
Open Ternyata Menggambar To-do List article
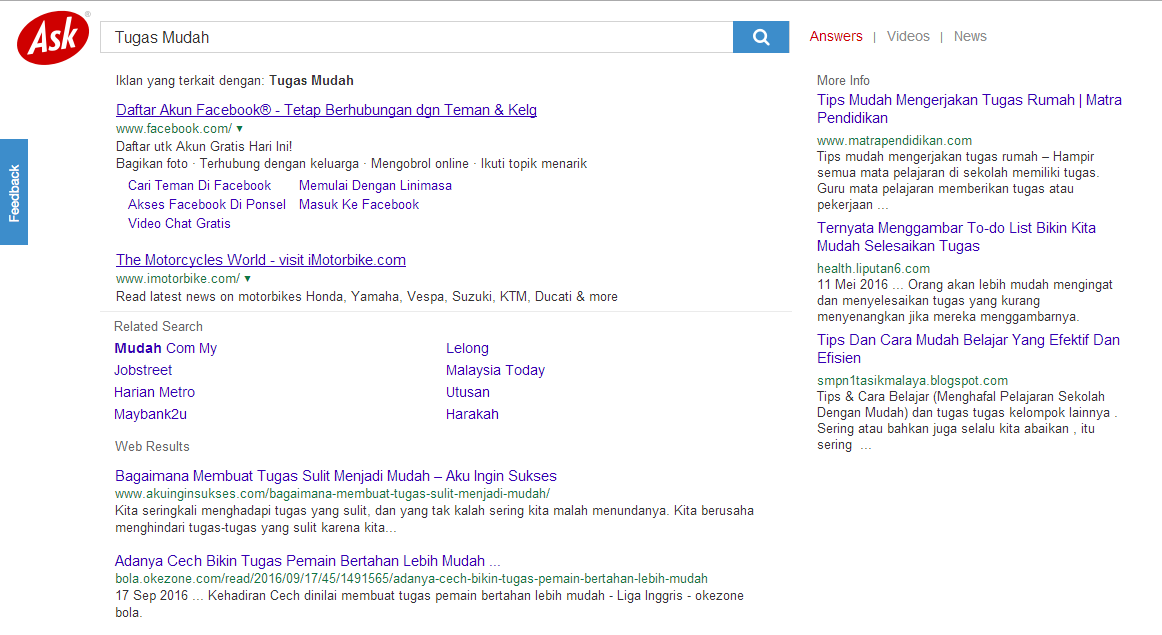956,237
